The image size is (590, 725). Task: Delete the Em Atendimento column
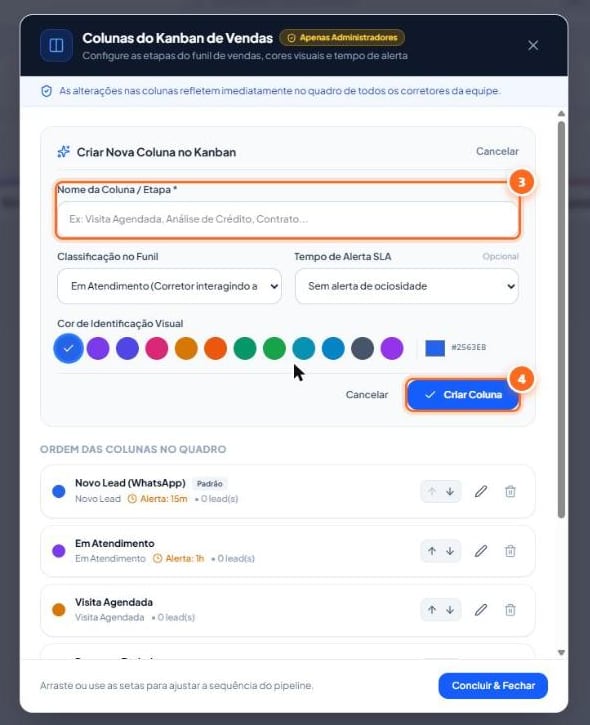pyautogui.click(x=510, y=551)
